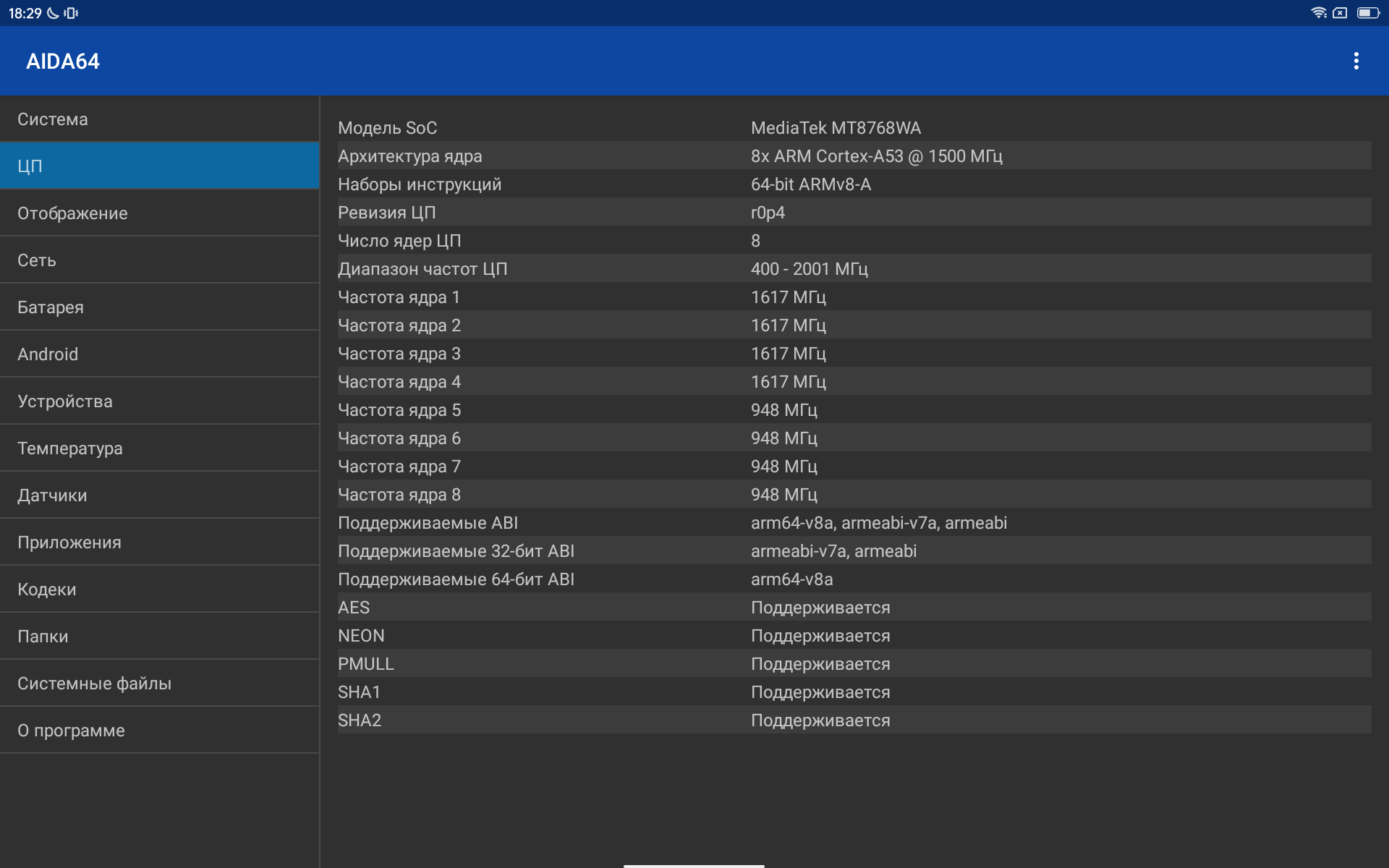The height and width of the screenshot is (868, 1389).
Task: Tap the Частота ядра 1 row
Action: 854,297
